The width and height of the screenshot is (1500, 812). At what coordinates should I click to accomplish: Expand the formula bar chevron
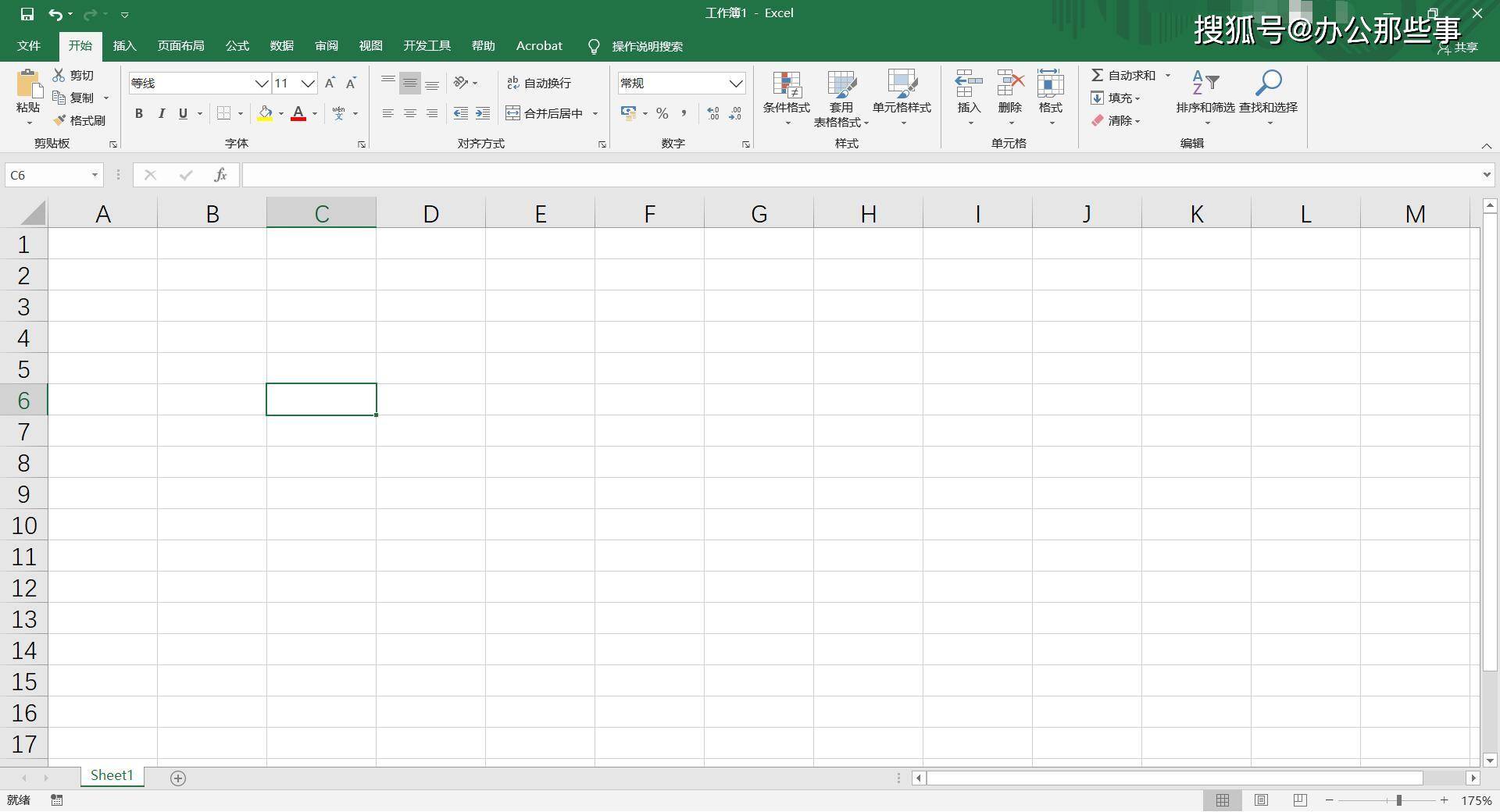click(1487, 175)
